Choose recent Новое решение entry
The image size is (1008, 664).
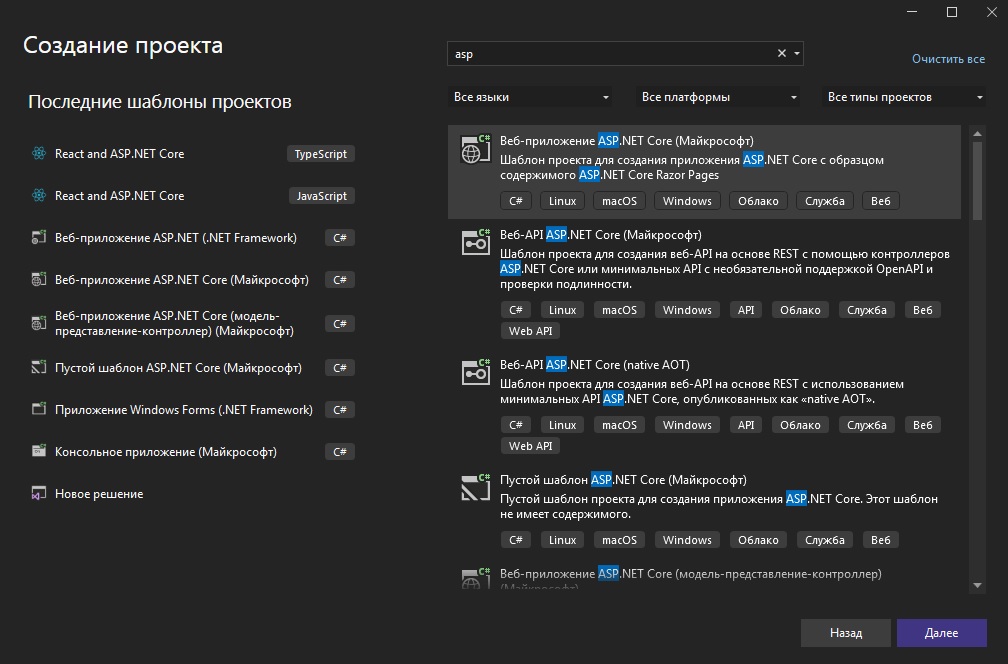[193, 494]
